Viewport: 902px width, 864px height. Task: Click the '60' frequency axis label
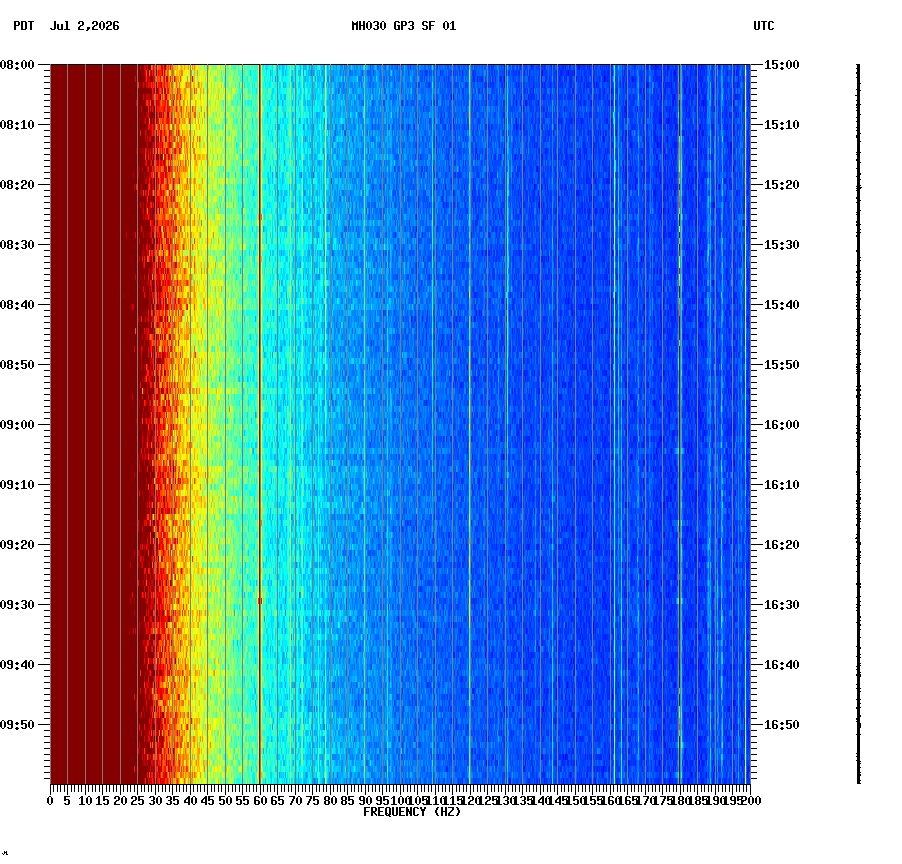click(x=260, y=801)
